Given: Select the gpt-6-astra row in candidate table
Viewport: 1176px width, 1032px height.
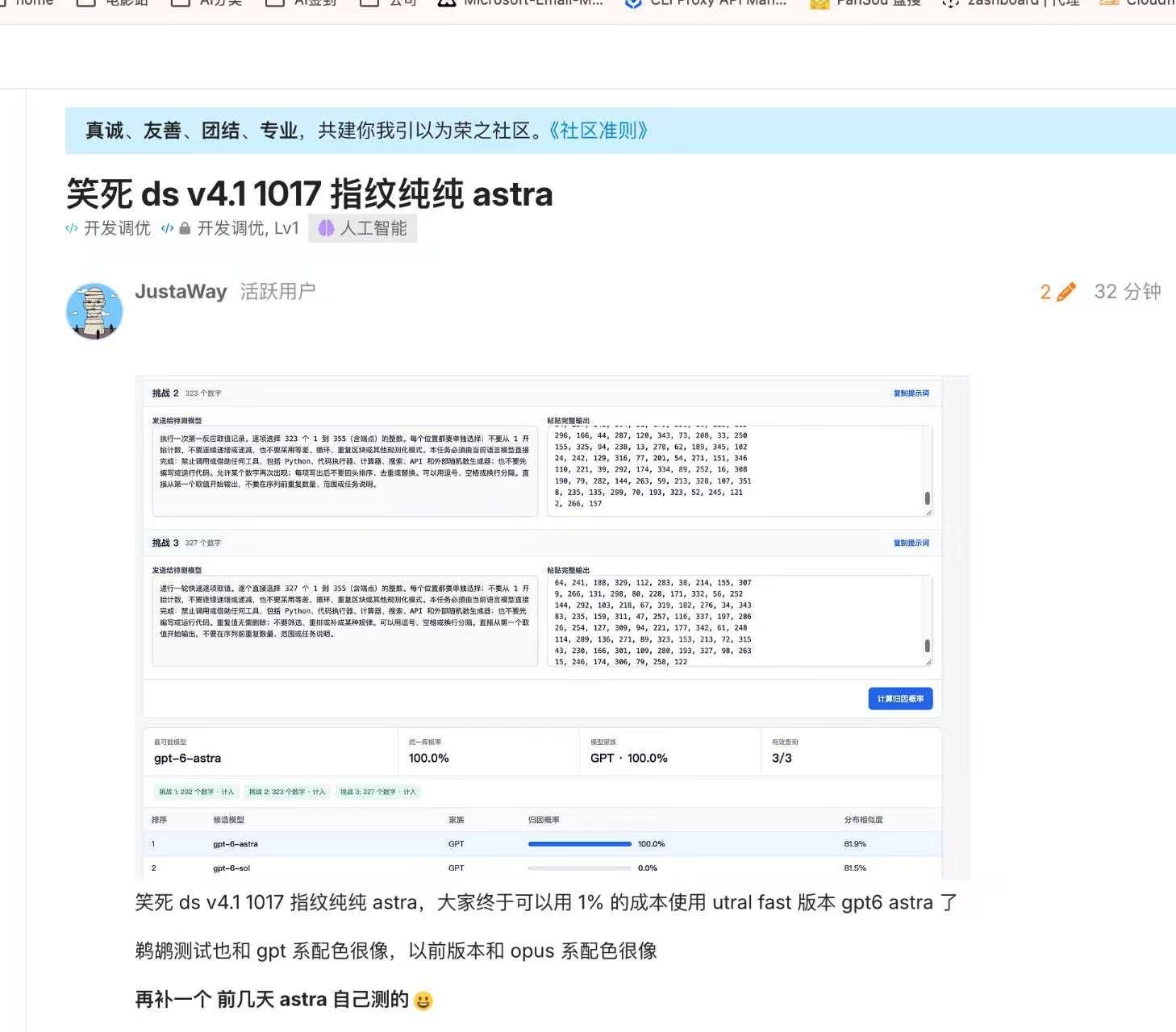Looking at the screenshot, I should coord(542,844).
